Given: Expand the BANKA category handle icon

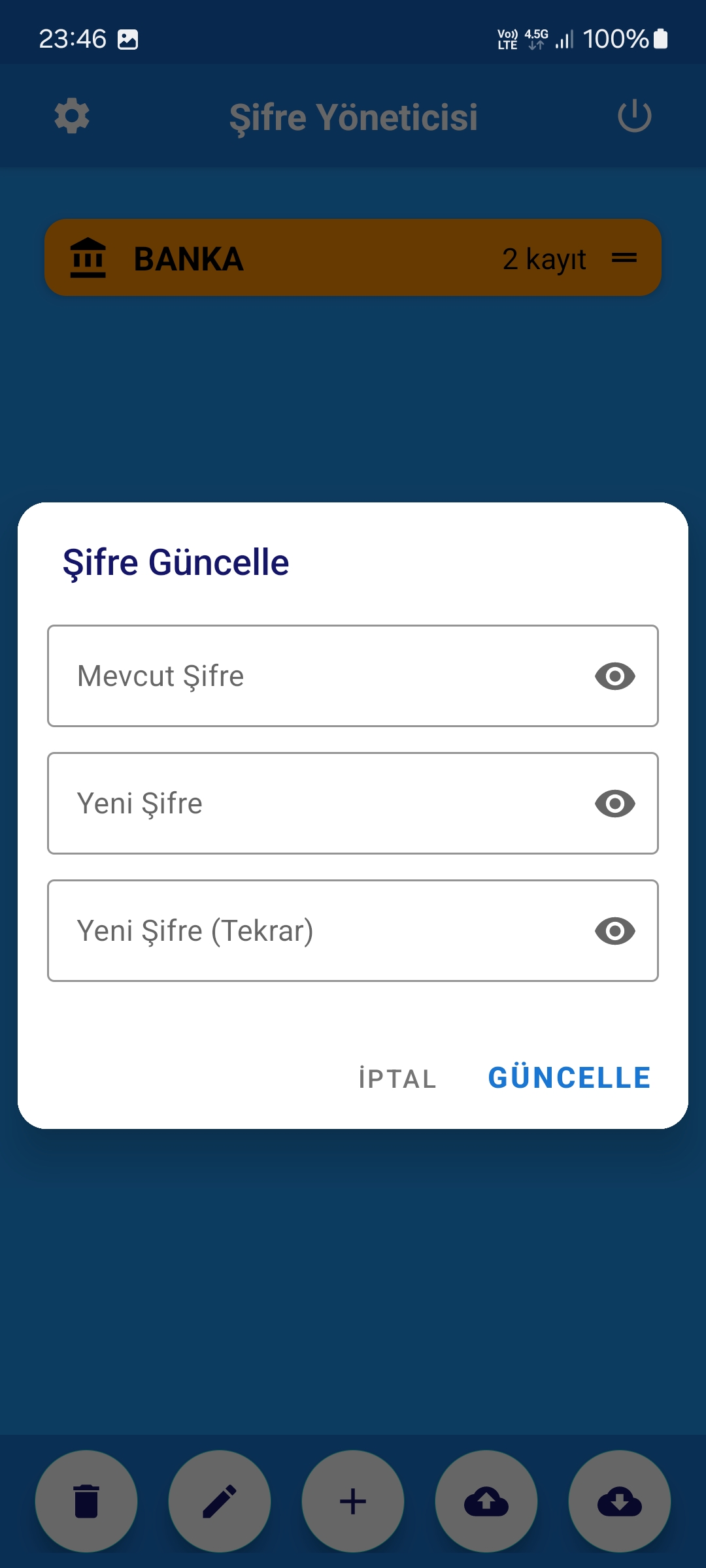Looking at the screenshot, I should click(x=624, y=258).
